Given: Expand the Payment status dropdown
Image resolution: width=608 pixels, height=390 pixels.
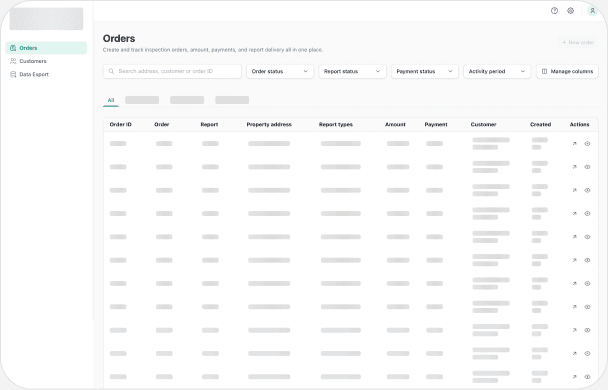Looking at the screenshot, I should point(425,71).
